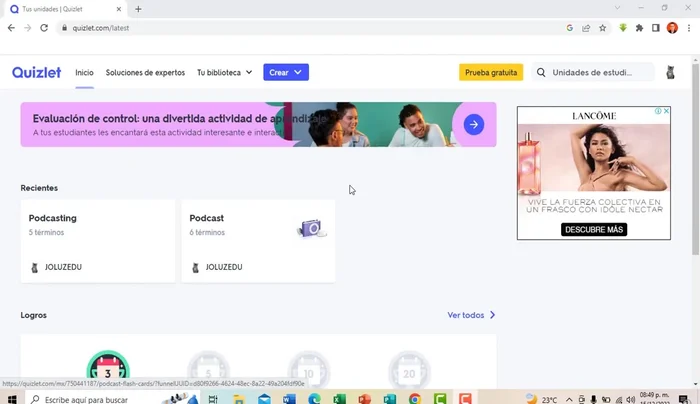Click the 20-day locked achievement badge

pos(409,371)
